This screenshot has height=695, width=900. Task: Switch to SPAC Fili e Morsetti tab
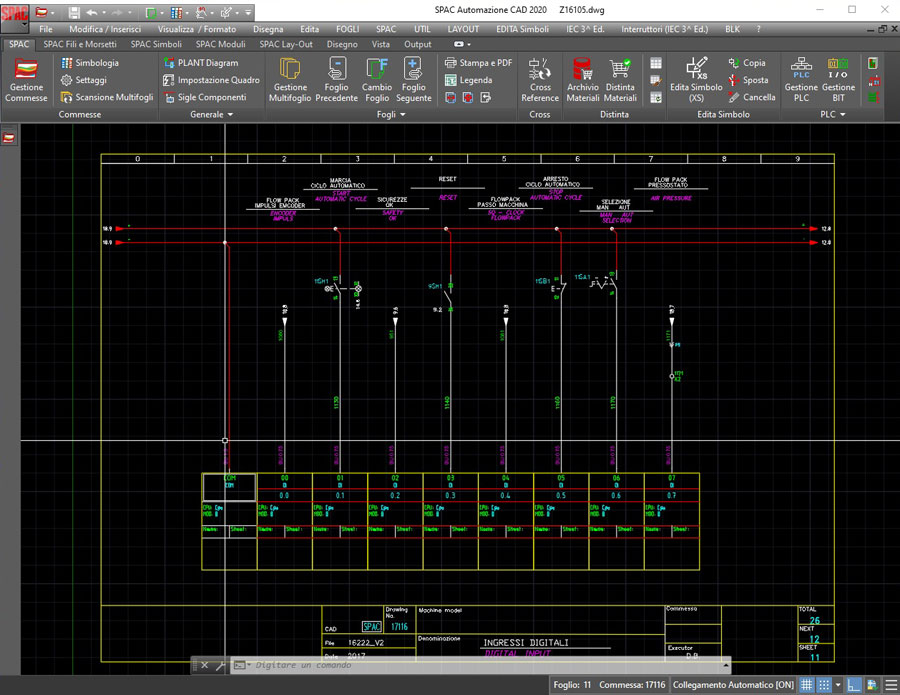click(x=81, y=44)
